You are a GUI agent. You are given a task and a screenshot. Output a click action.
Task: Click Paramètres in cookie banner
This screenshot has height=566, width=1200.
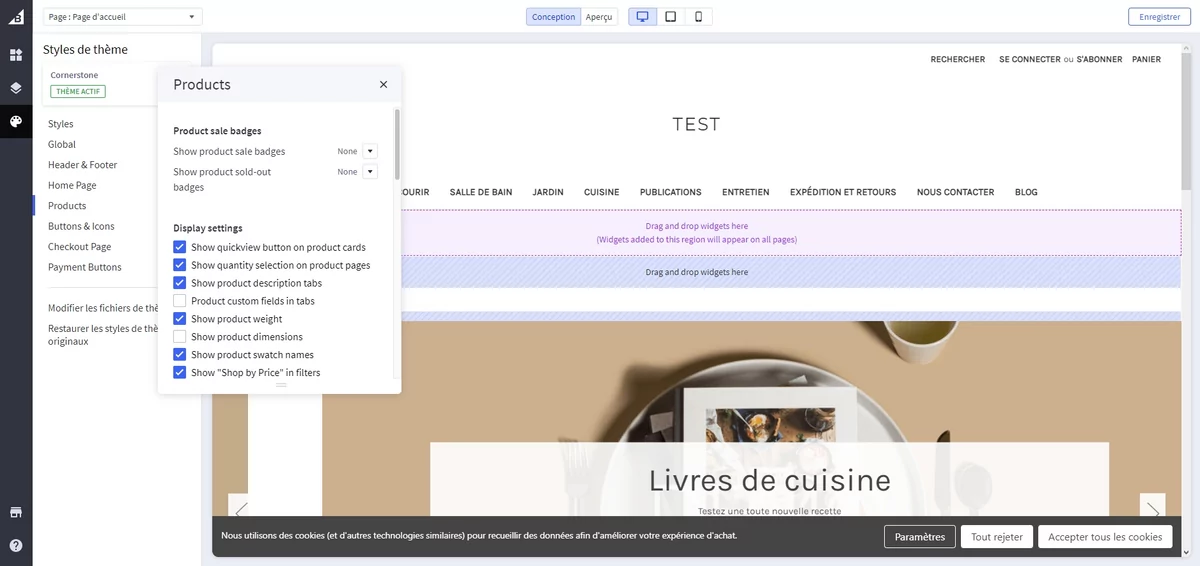(920, 537)
